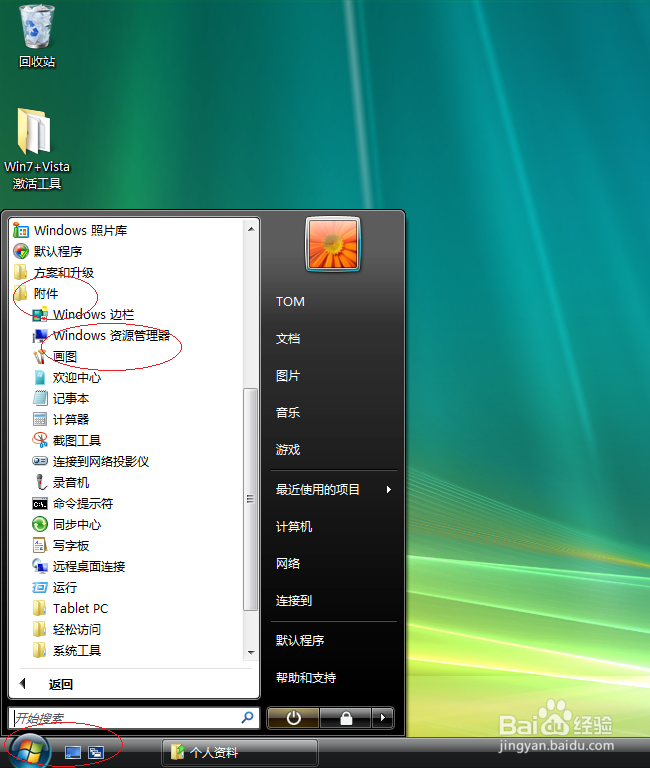Open 计算器 calculator icon
Screen dimensions: 650x768
[x=40, y=419]
